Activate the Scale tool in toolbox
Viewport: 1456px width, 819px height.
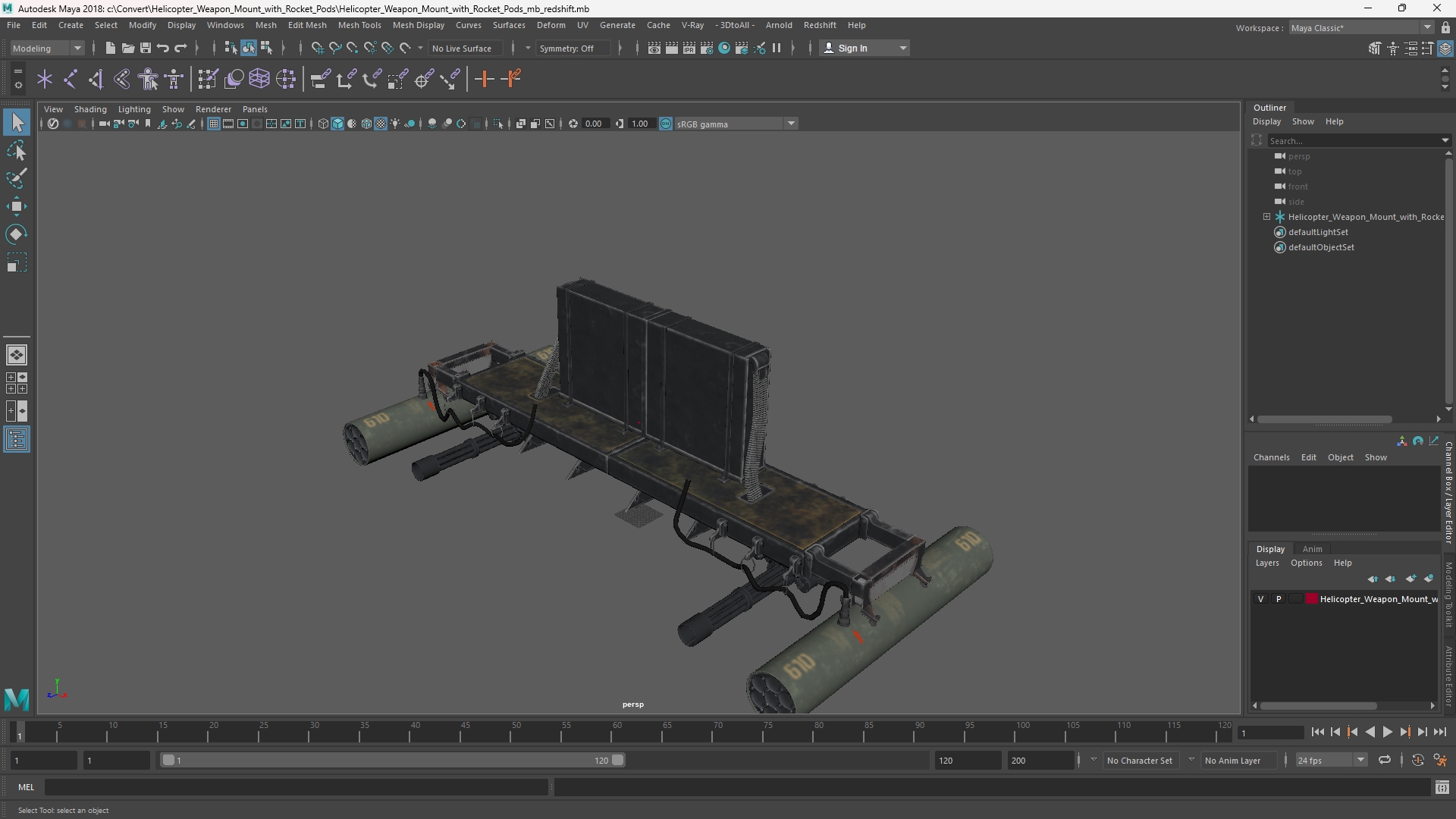(17, 262)
